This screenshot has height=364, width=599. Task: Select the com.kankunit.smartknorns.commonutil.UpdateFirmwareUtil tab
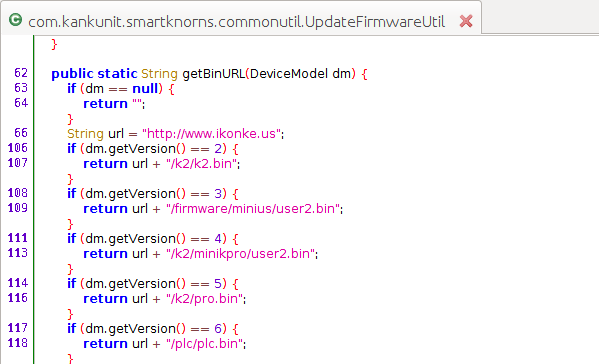241,19
